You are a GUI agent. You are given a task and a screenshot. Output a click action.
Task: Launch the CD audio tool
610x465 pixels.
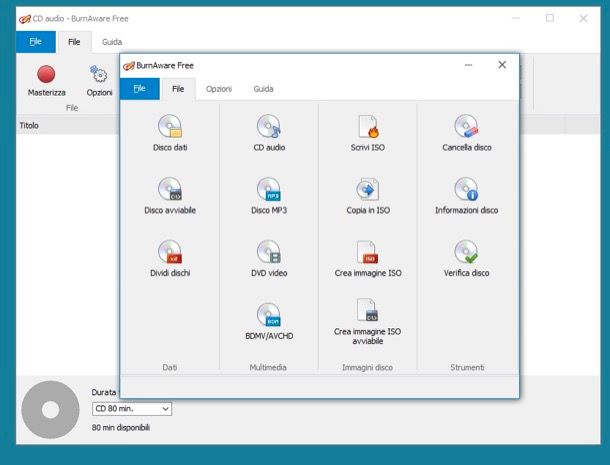pos(269,133)
